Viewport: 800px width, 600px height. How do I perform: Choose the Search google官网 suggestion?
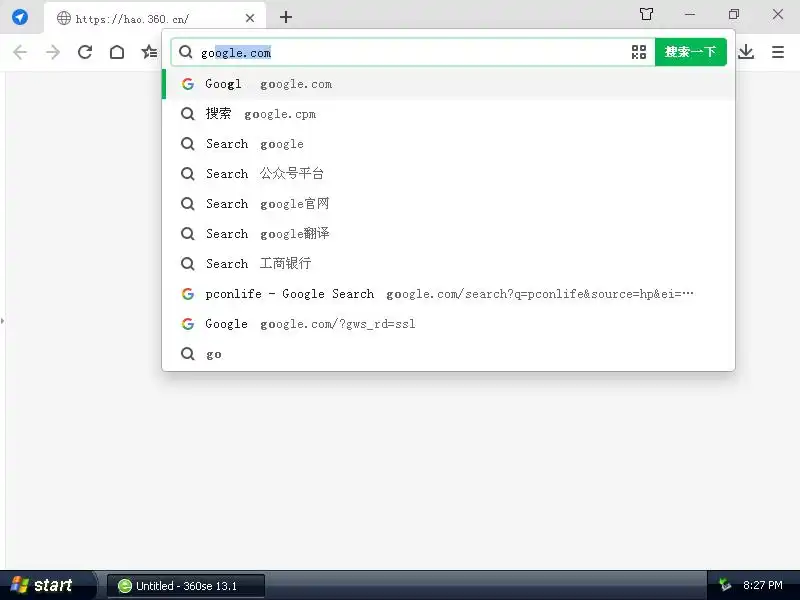click(448, 204)
